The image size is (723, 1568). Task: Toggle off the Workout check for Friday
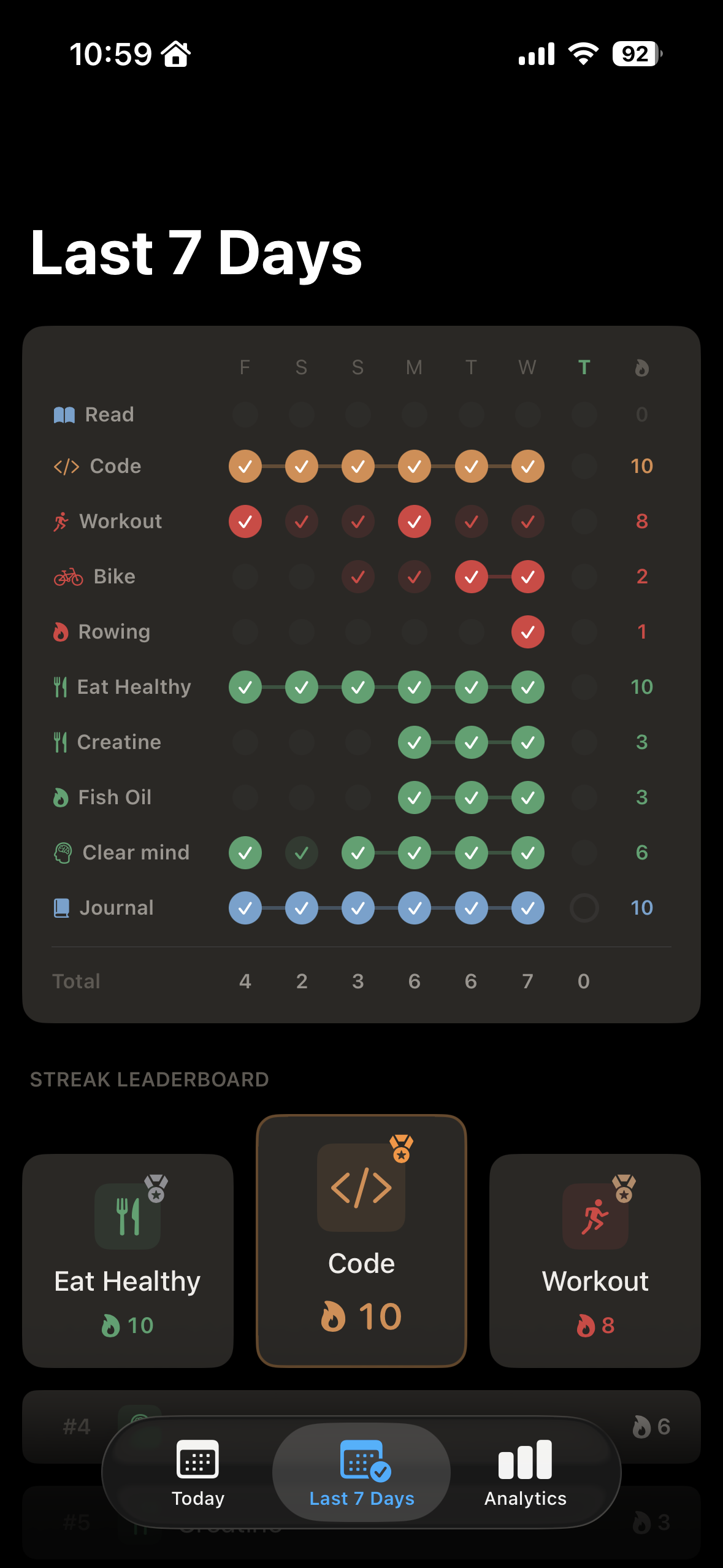pos(245,521)
